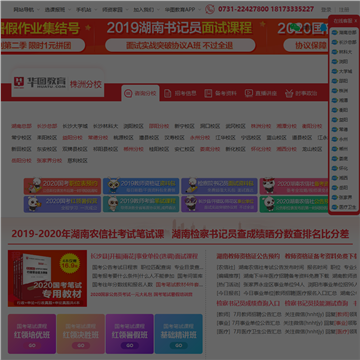Viewport: 360px width, 360px height.
Task: Click the chat icon beside 大学城 in the 在线客服 panel
Action: point(335,71)
